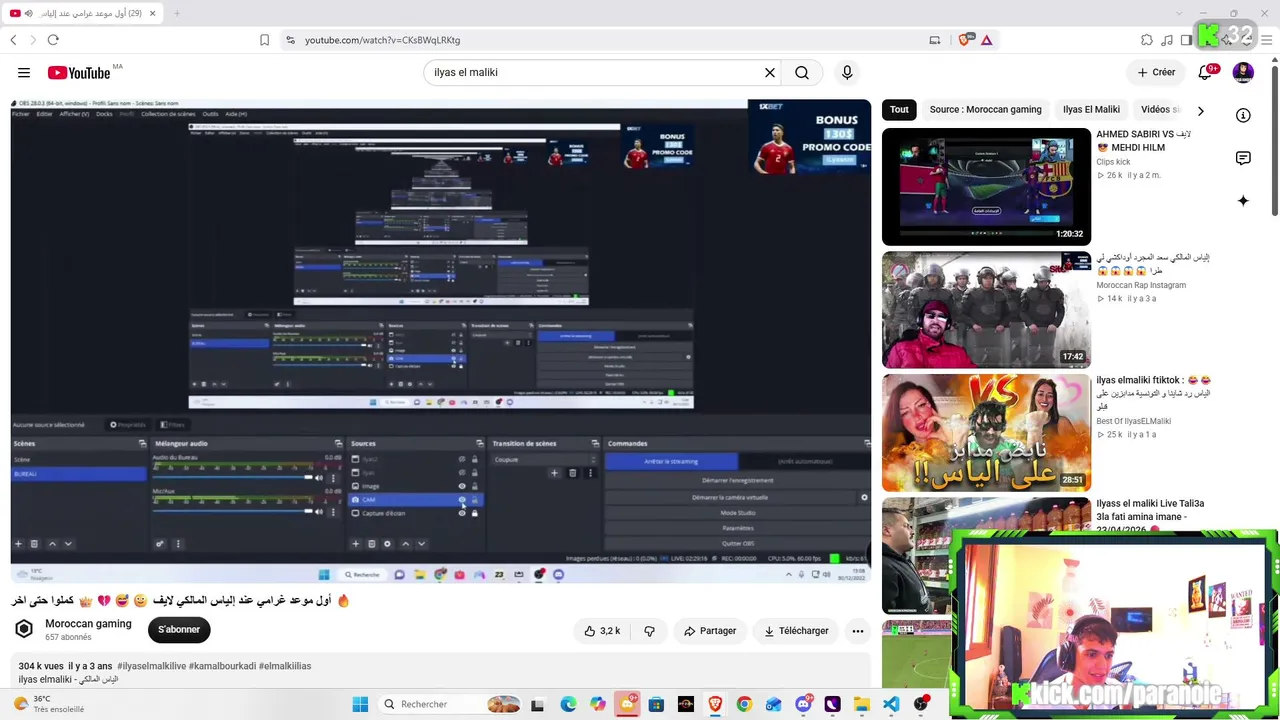The width and height of the screenshot is (1280, 720).
Task: Open the YouTube guide hamburger menu
Action: point(24,72)
